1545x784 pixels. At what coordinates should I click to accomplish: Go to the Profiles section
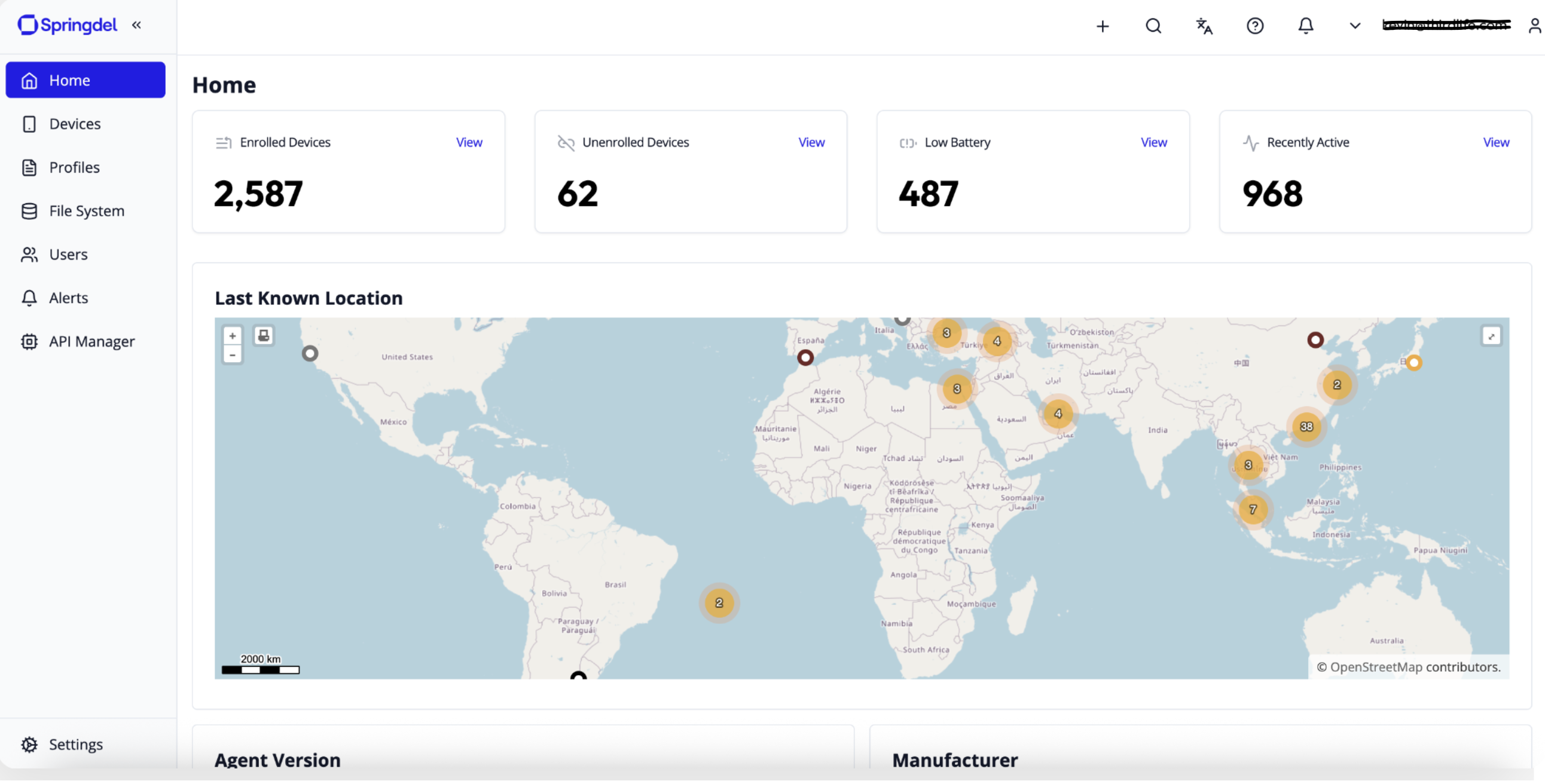(74, 168)
